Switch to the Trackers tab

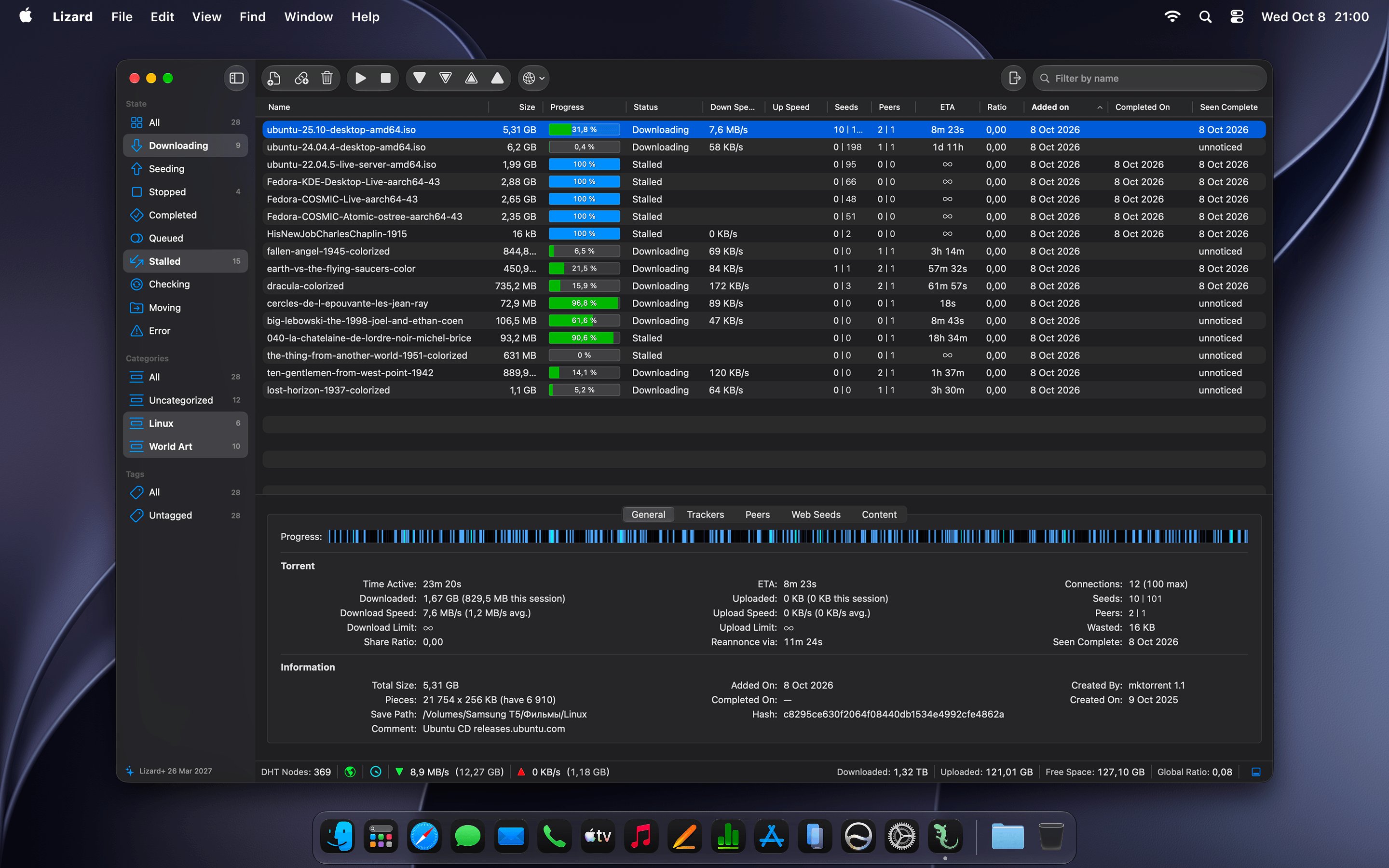706,515
